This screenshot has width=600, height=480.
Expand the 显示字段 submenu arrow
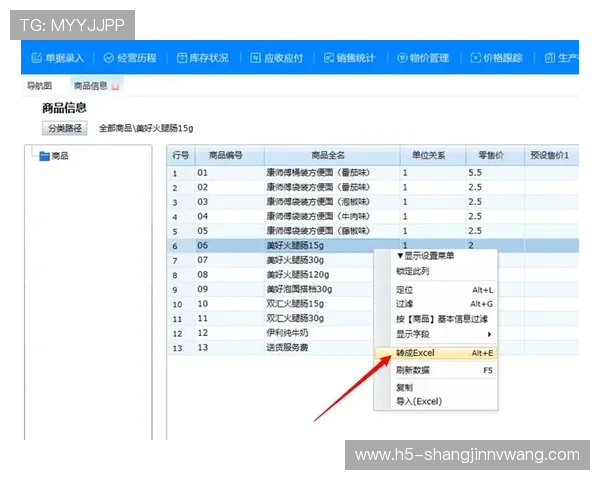(489, 334)
